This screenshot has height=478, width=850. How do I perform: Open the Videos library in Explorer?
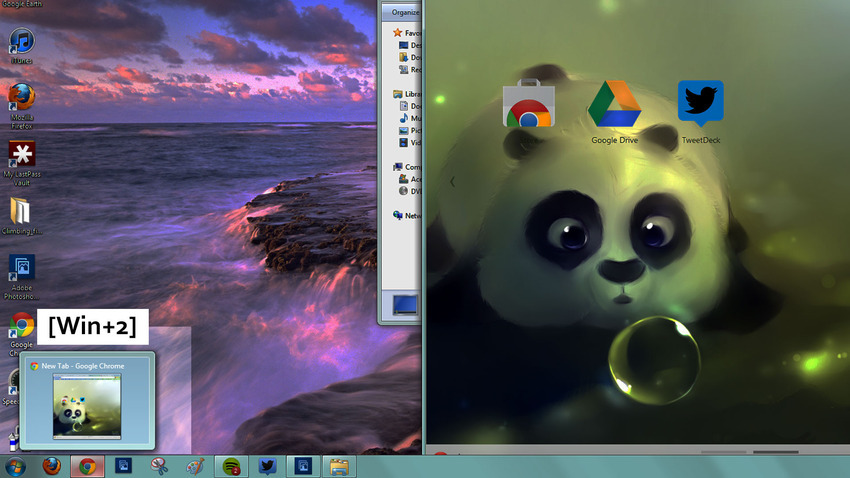pyautogui.click(x=410, y=143)
